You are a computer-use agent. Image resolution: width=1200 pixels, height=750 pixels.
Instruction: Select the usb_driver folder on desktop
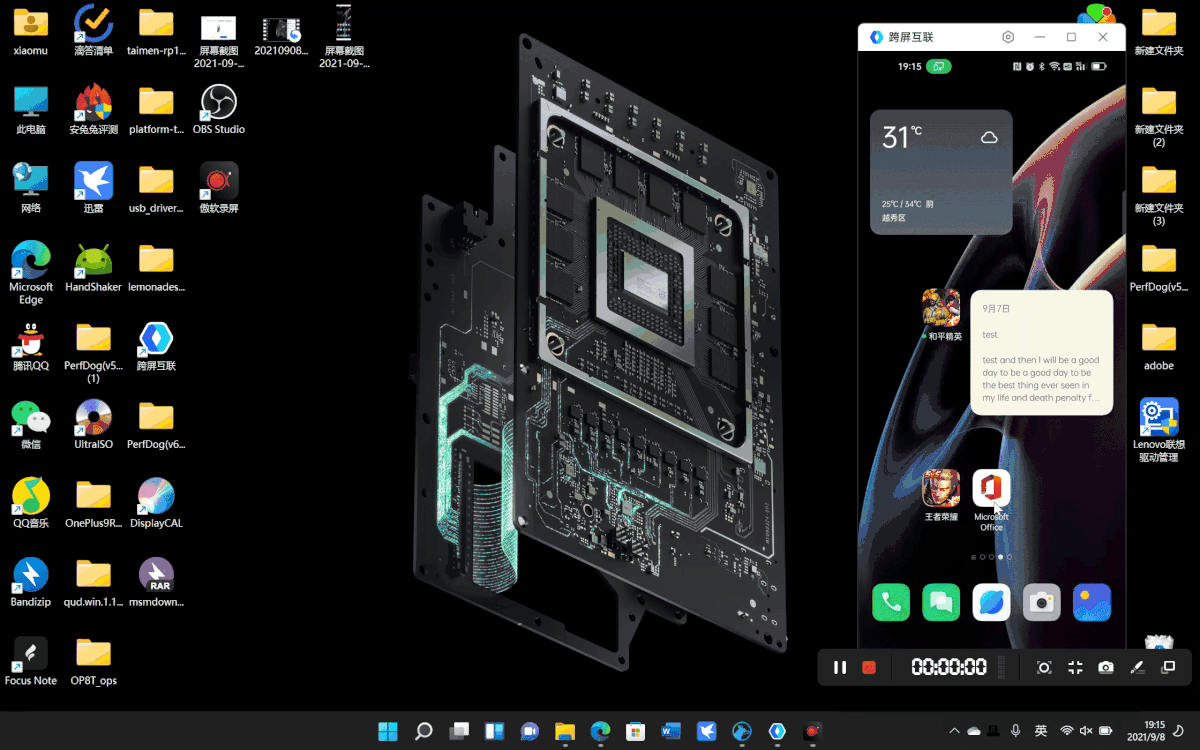click(156, 188)
